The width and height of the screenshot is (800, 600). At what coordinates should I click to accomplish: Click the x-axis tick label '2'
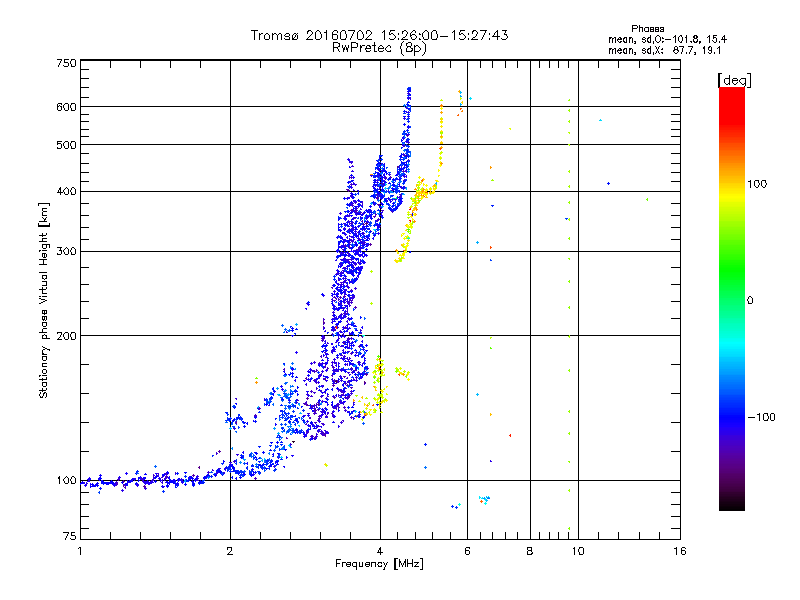pos(230,551)
